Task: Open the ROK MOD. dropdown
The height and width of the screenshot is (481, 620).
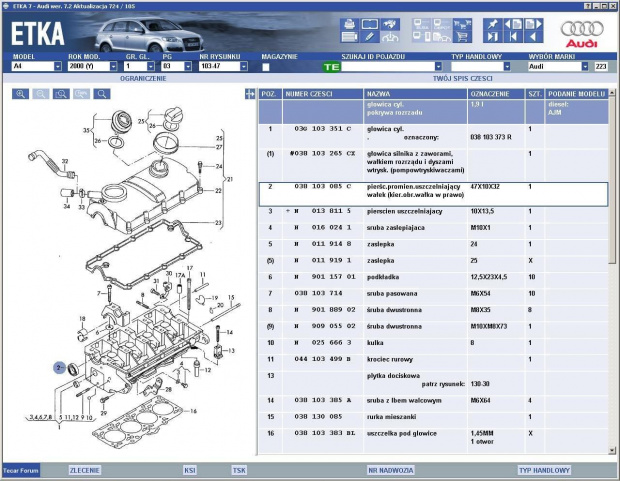Action: click(113, 66)
